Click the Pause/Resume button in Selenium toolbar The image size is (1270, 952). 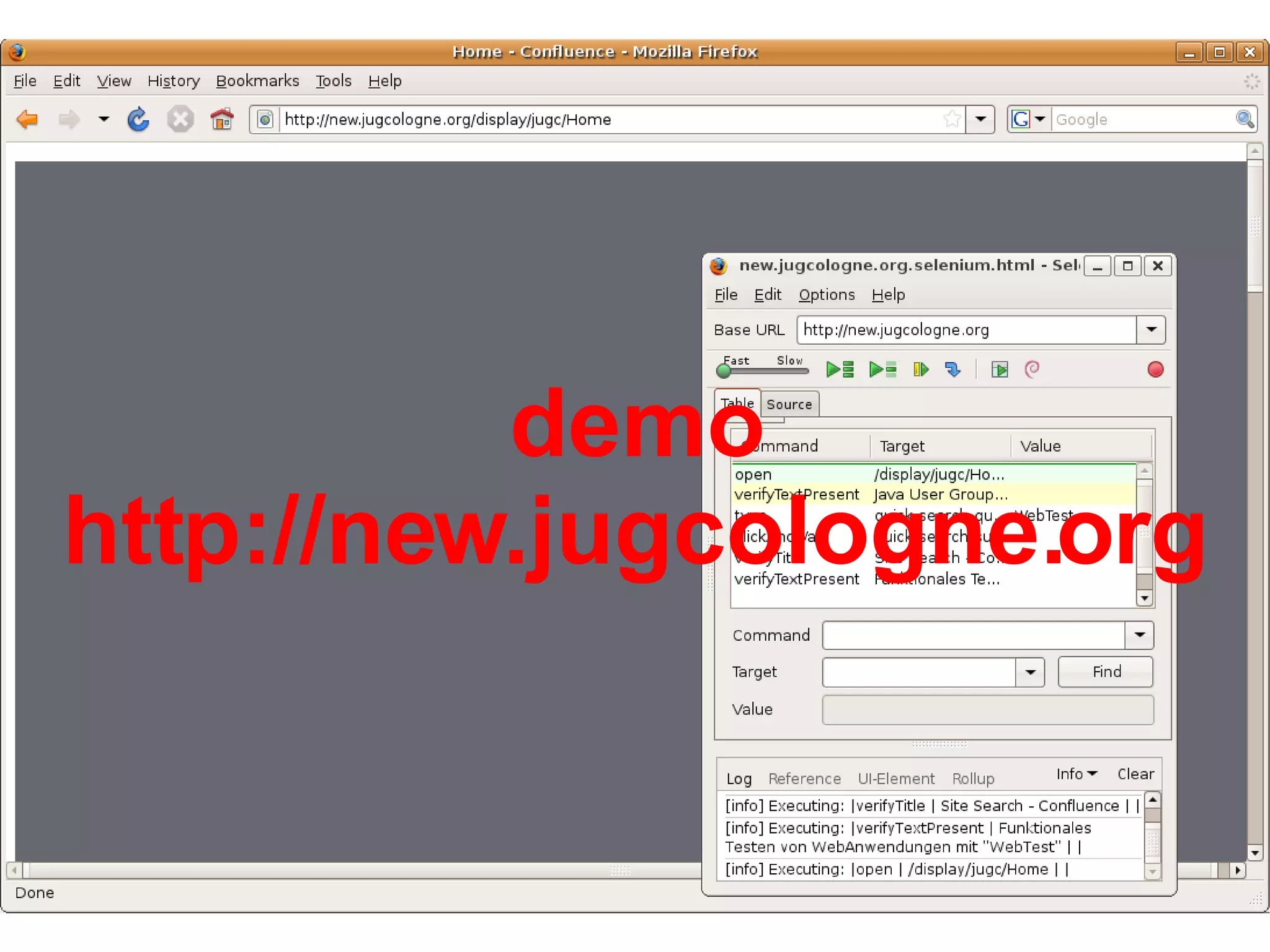click(x=921, y=370)
